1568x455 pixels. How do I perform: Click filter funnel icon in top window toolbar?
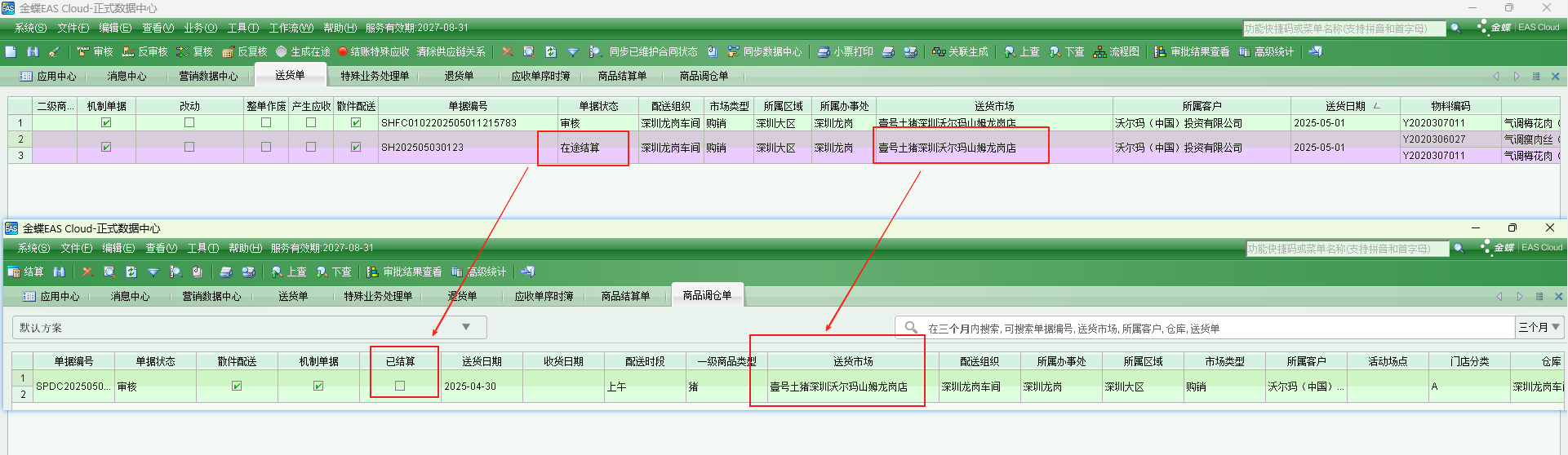(x=573, y=51)
